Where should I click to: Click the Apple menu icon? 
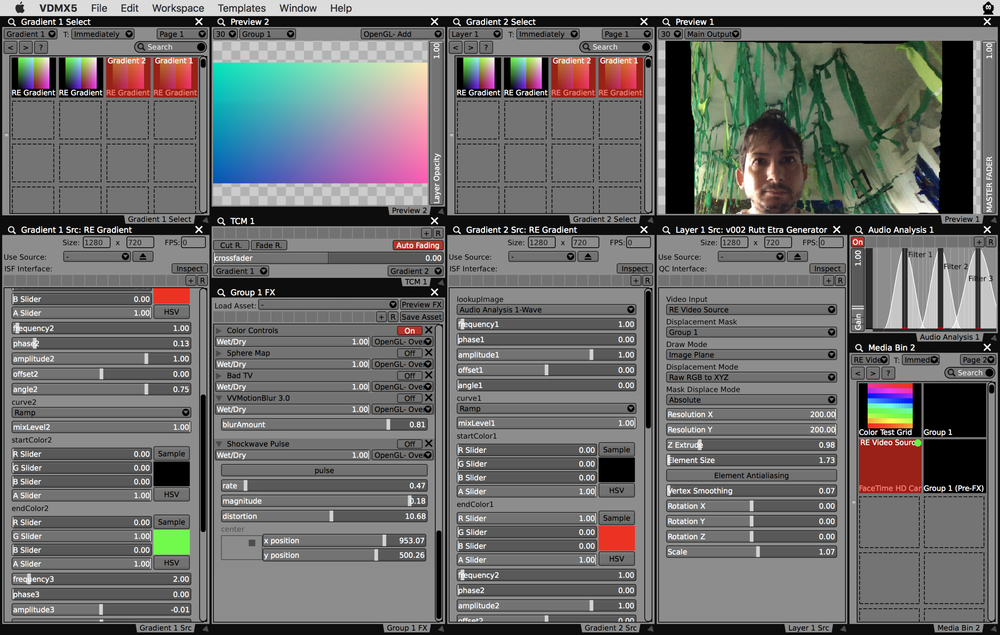pos(20,8)
